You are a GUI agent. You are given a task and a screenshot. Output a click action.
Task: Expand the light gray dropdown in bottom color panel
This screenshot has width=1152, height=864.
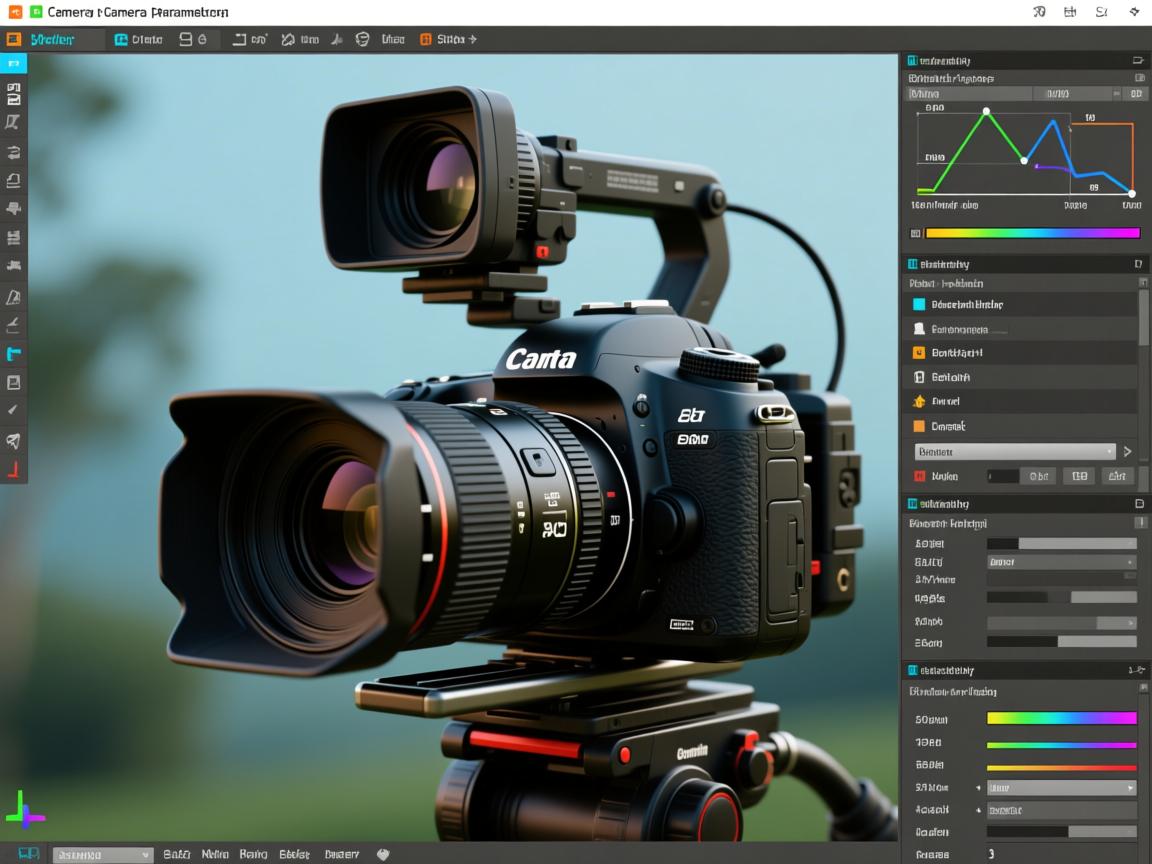1061,787
